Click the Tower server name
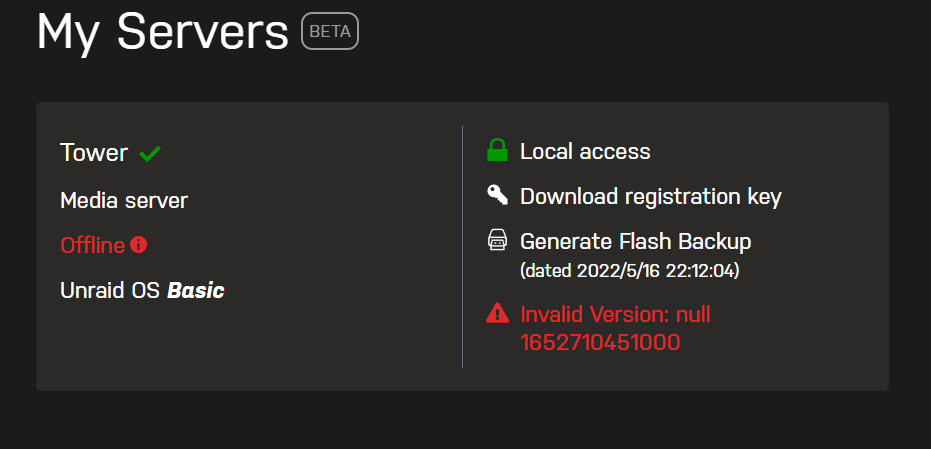Image resolution: width=931 pixels, height=449 pixels. 94,153
